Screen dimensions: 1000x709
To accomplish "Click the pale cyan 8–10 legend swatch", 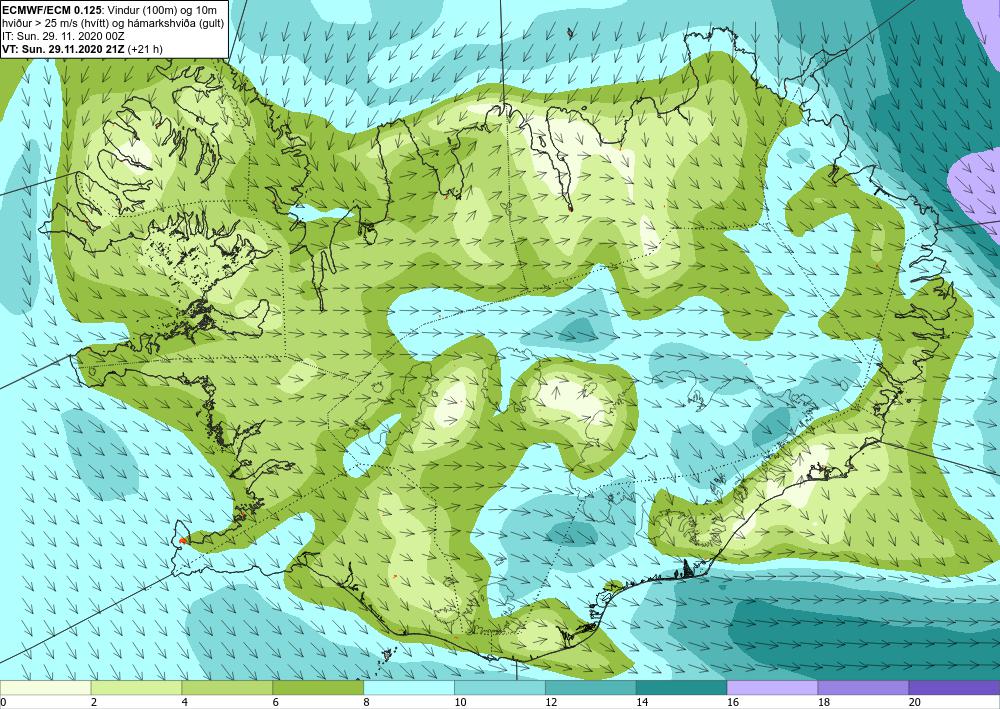I will [x=409, y=688].
